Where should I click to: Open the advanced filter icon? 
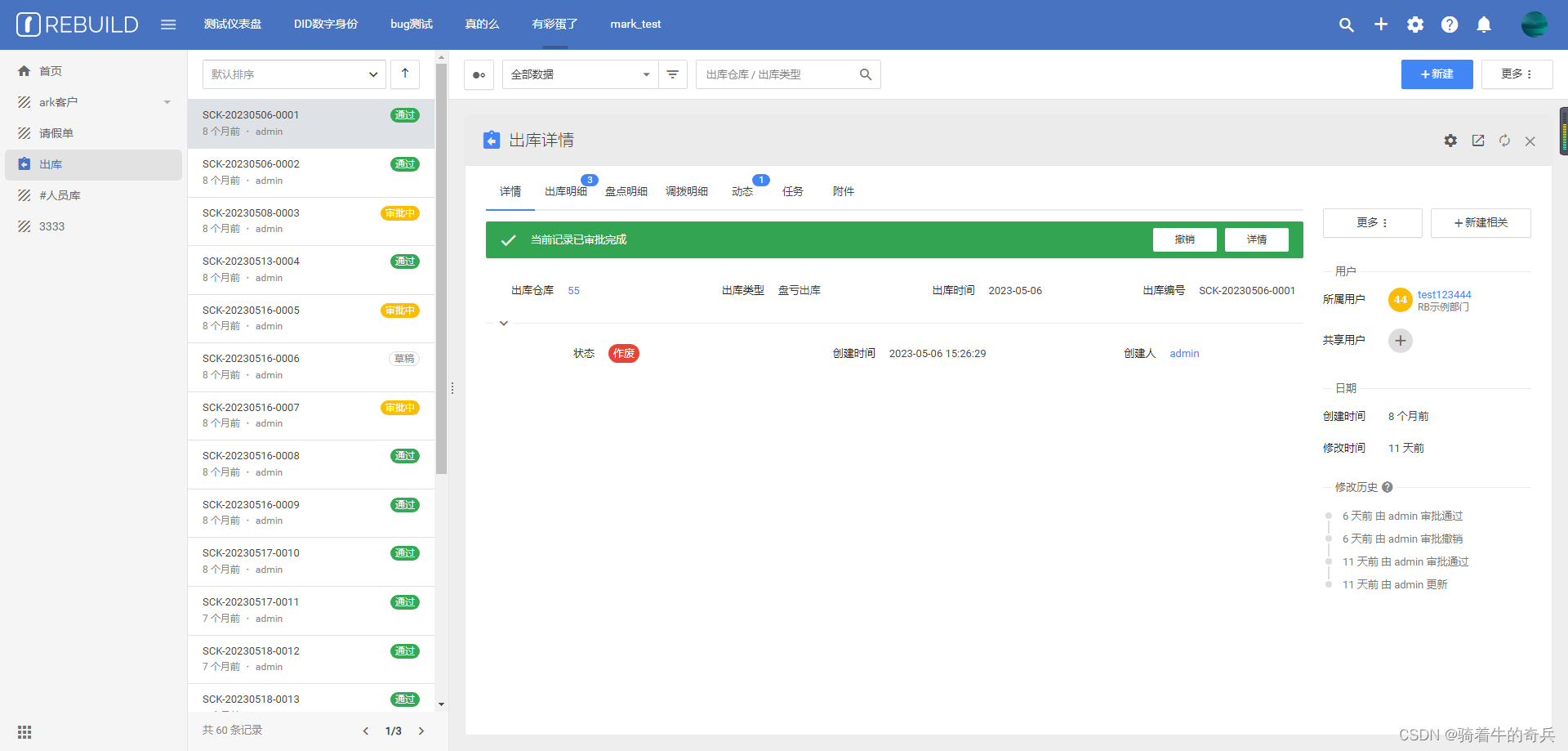673,74
